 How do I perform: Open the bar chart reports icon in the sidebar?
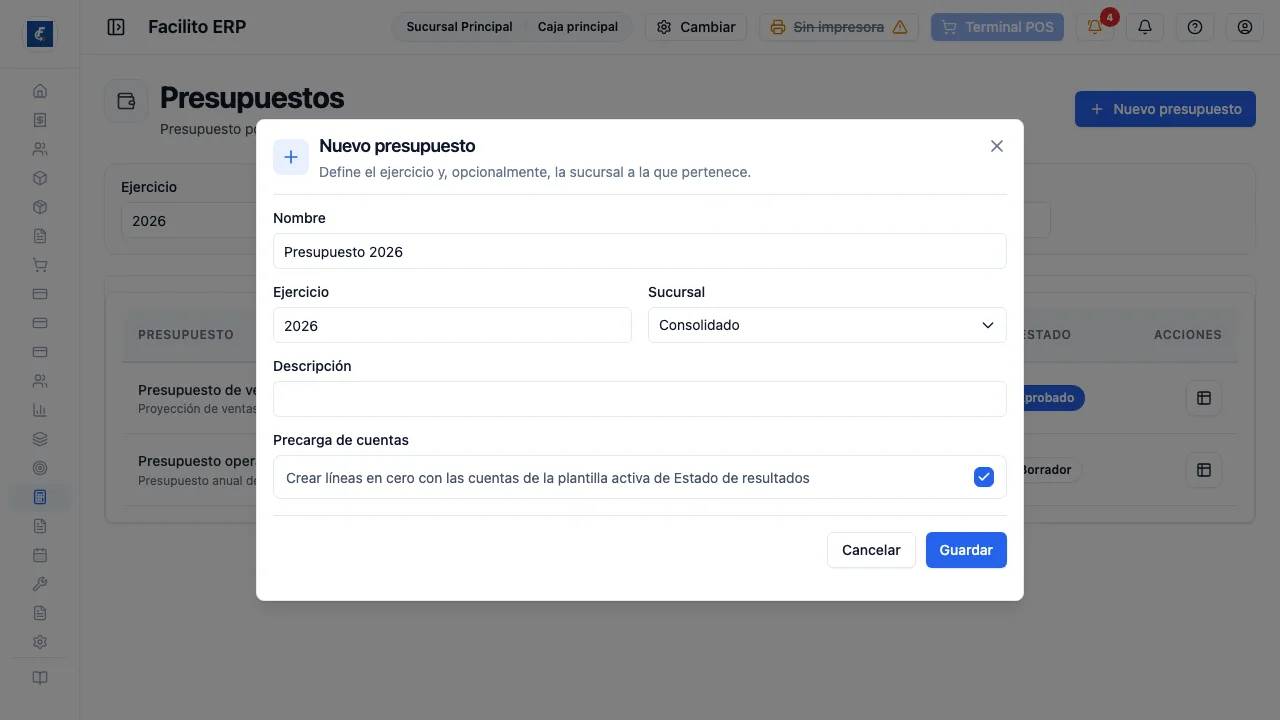tap(40, 410)
